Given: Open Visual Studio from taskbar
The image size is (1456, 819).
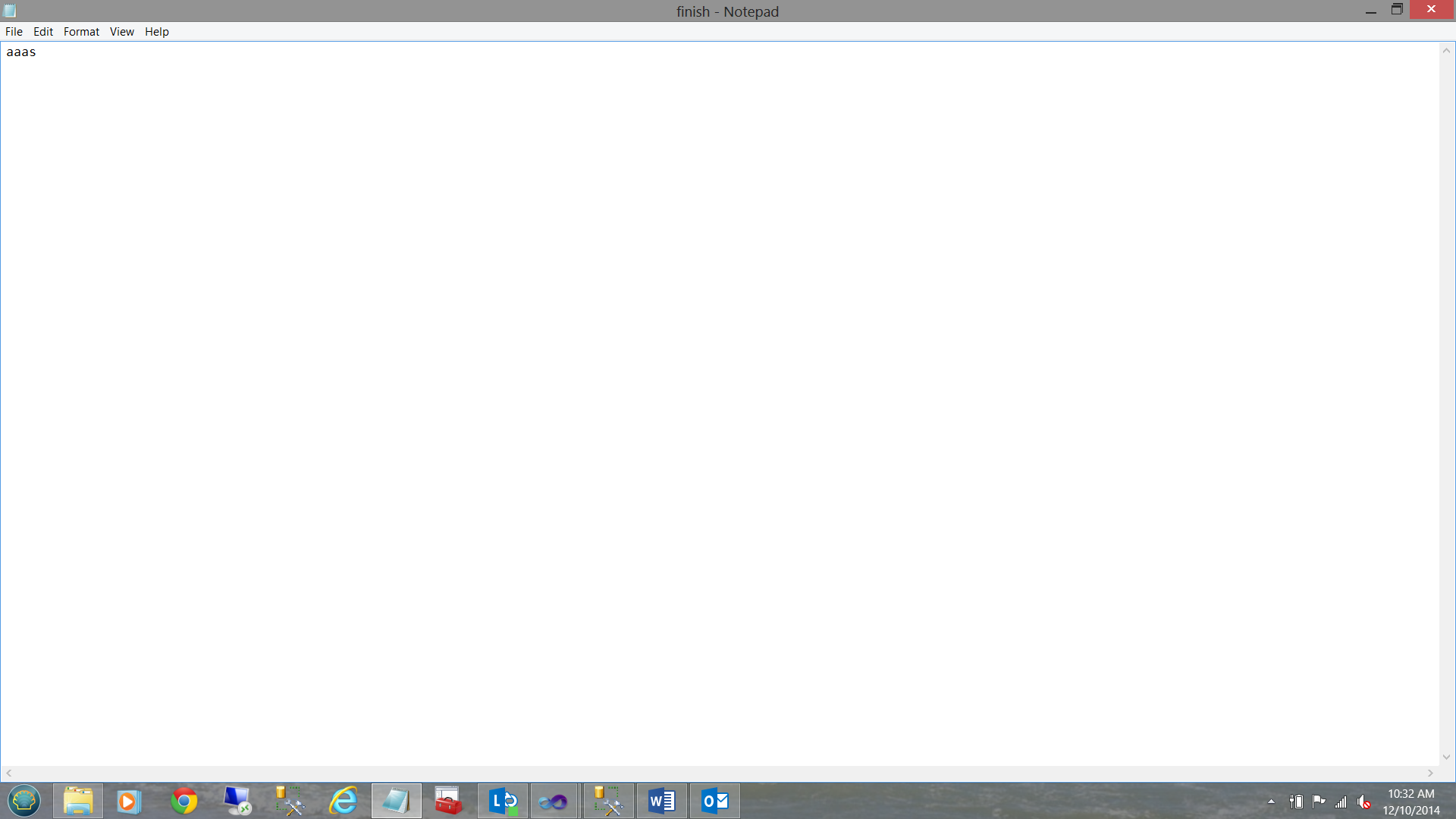Looking at the screenshot, I should coord(554,801).
